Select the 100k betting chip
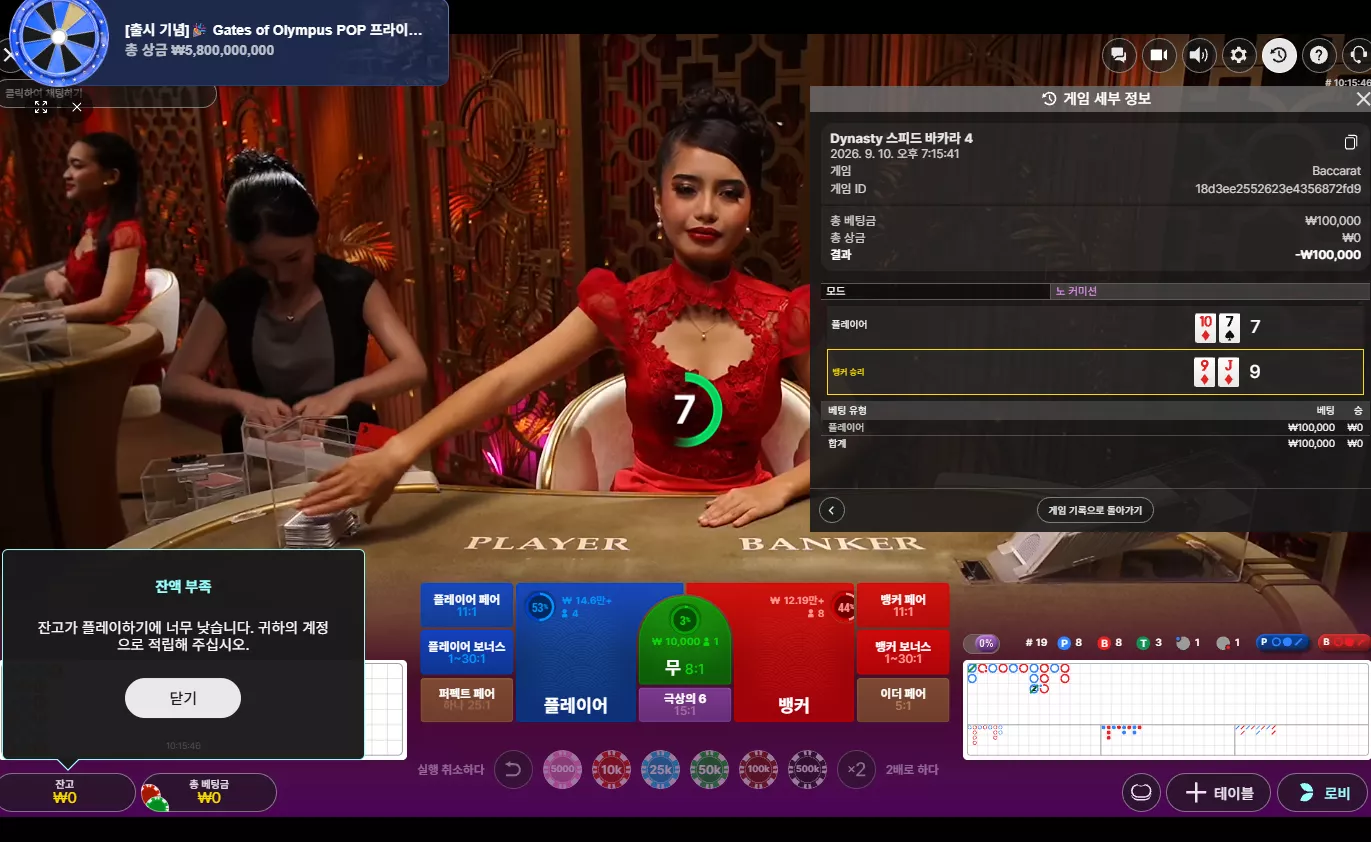The height and width of the screenshot is (842, 1371). (758, 769)
